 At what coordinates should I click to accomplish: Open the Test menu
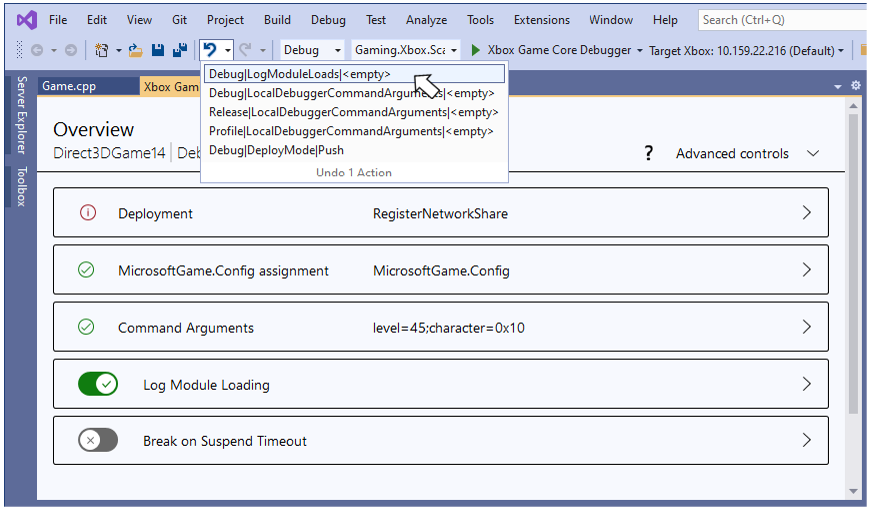376,20
